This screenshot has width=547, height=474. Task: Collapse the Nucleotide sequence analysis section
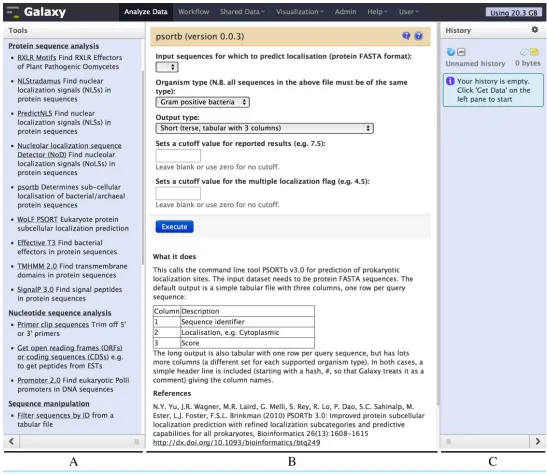60,313
